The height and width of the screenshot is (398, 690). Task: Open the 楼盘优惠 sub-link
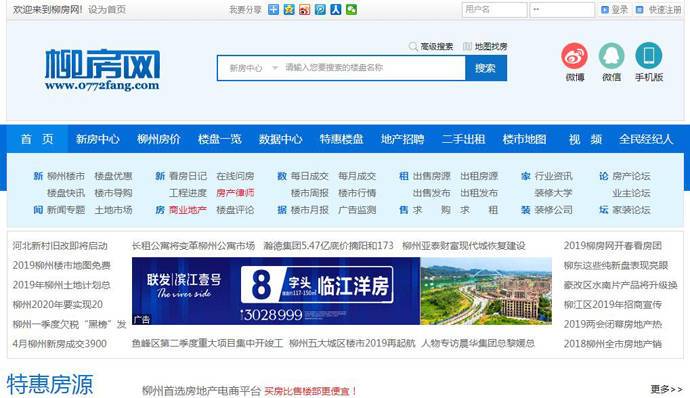click(x=113, y=176)
